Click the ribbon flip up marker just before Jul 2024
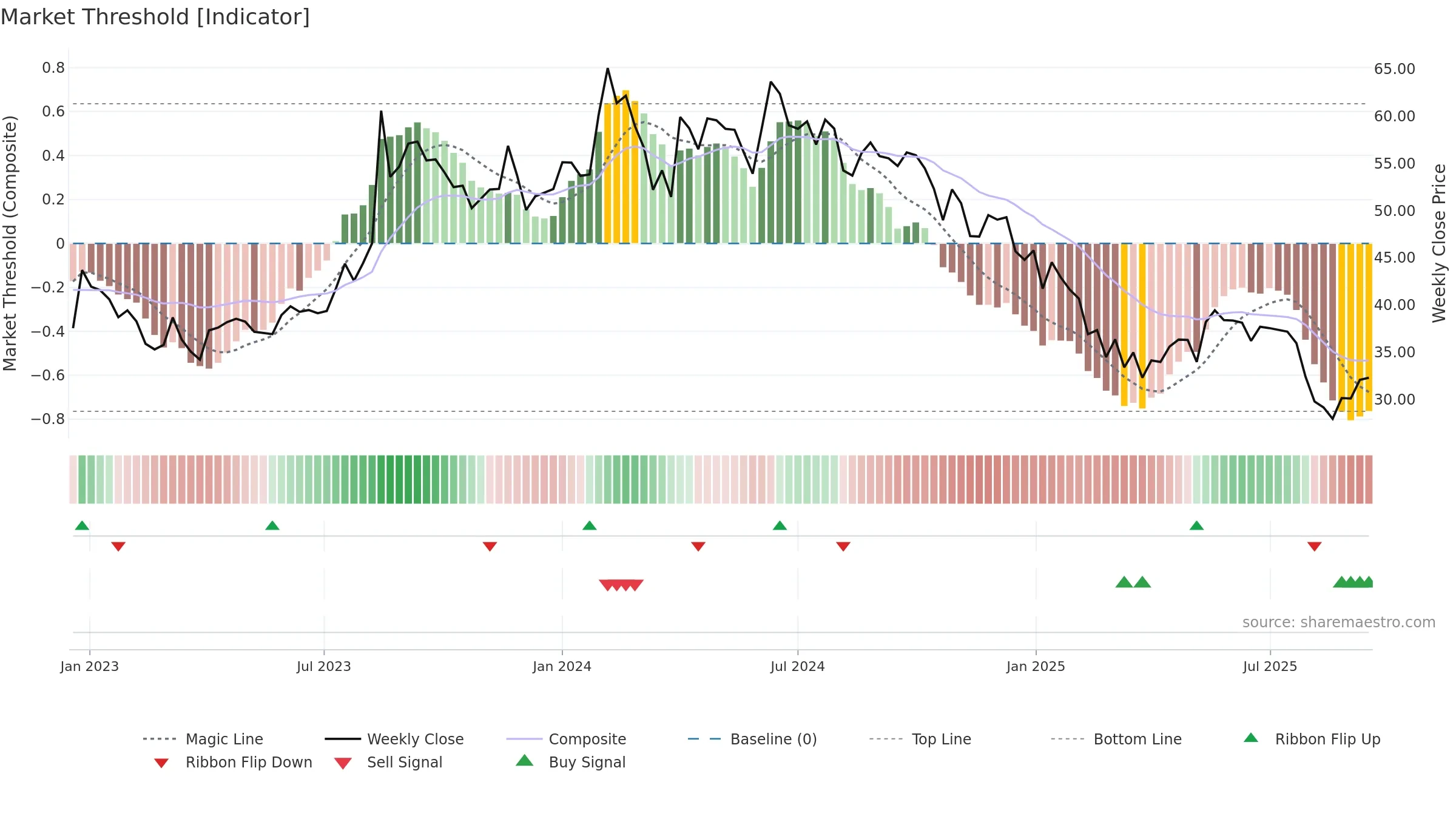 (x=780, y=525)
